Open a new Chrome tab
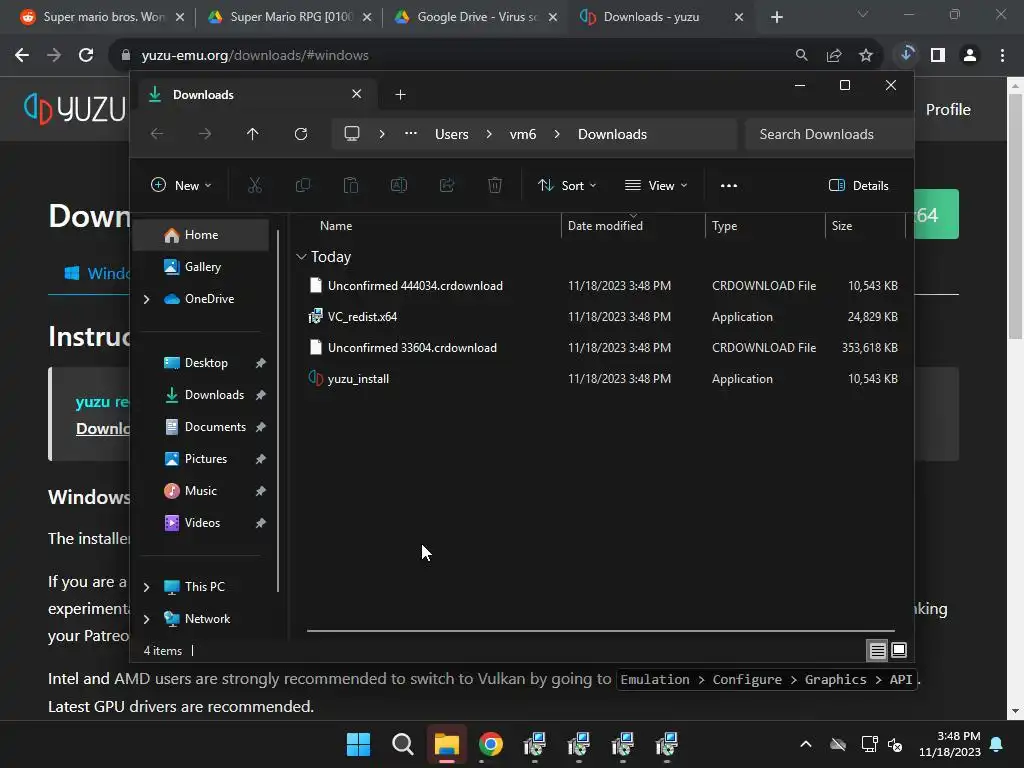Screen dimensions: 1024x768 click(776, 17)
